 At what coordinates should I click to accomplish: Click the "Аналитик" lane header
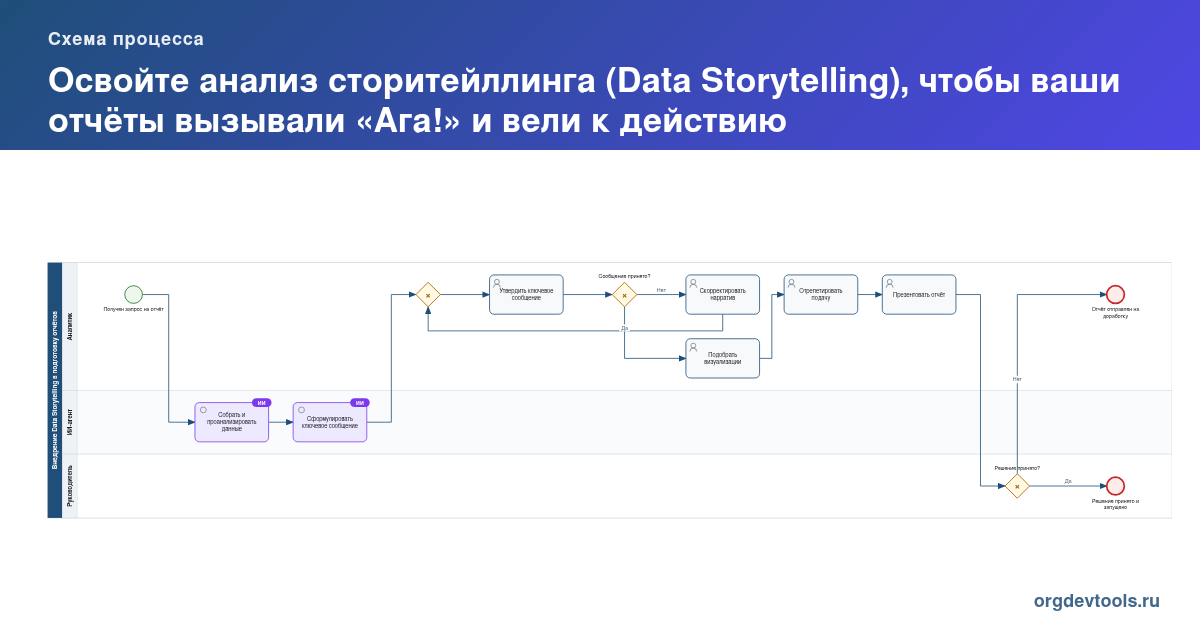click(x=70, y=326)
